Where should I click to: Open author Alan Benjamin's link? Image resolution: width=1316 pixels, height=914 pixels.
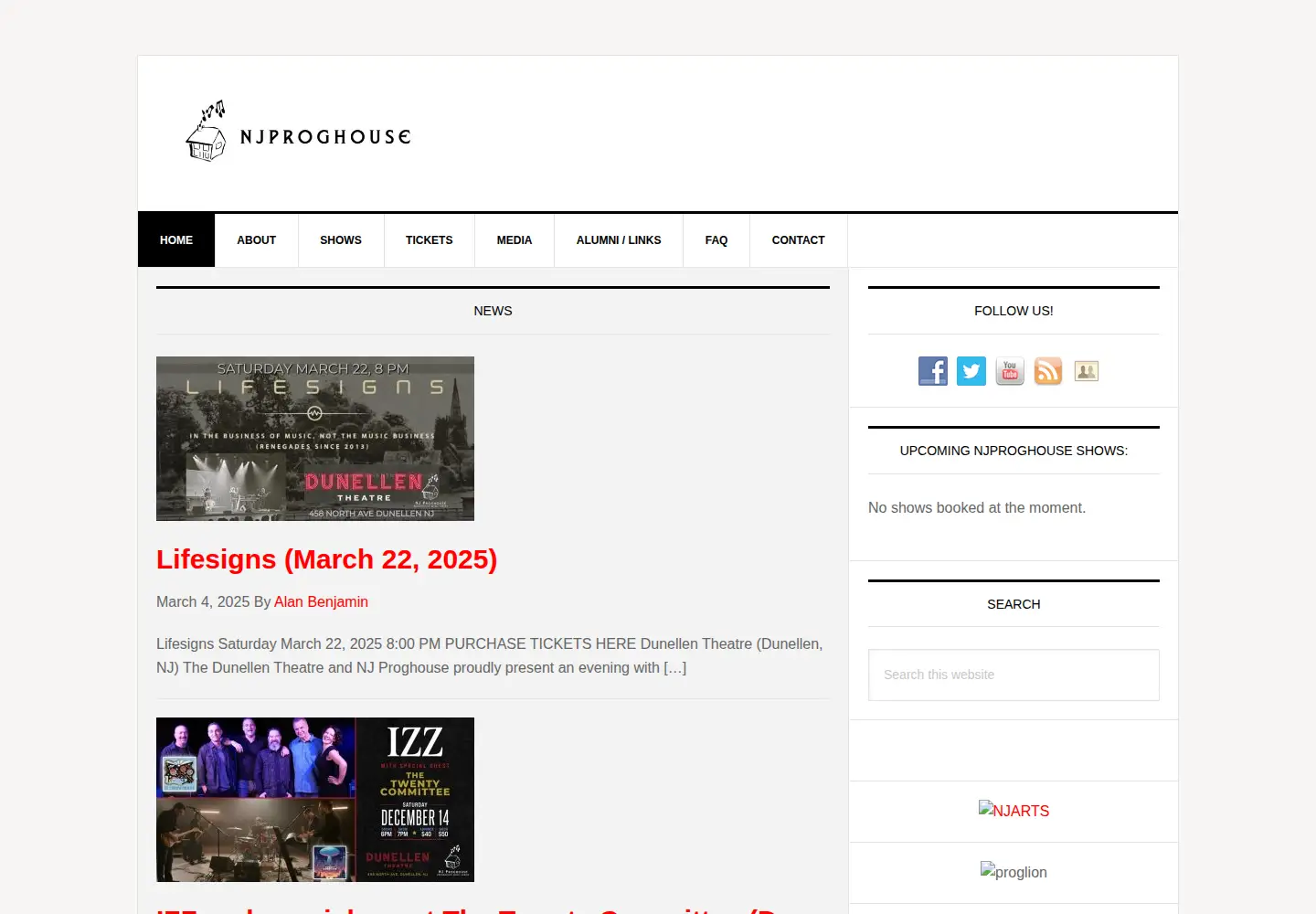(321, 601)
